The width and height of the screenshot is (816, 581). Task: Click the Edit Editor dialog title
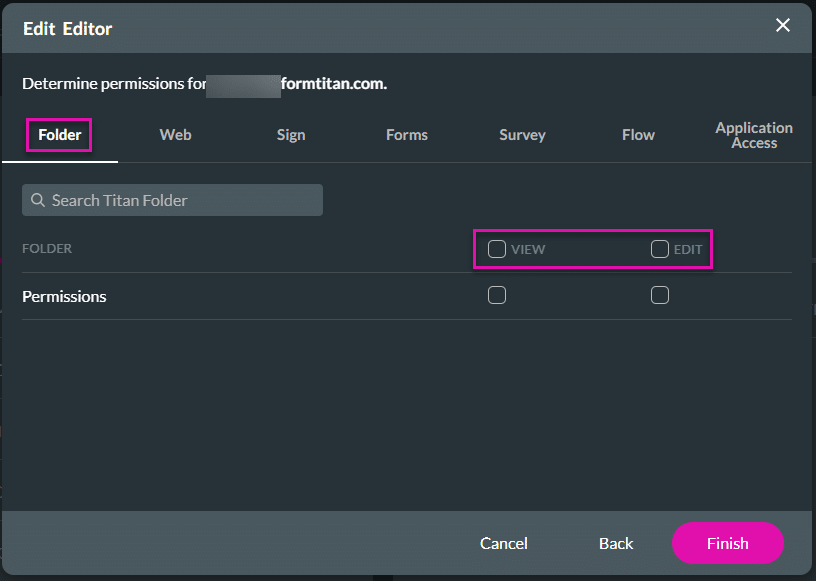[68, 28]
